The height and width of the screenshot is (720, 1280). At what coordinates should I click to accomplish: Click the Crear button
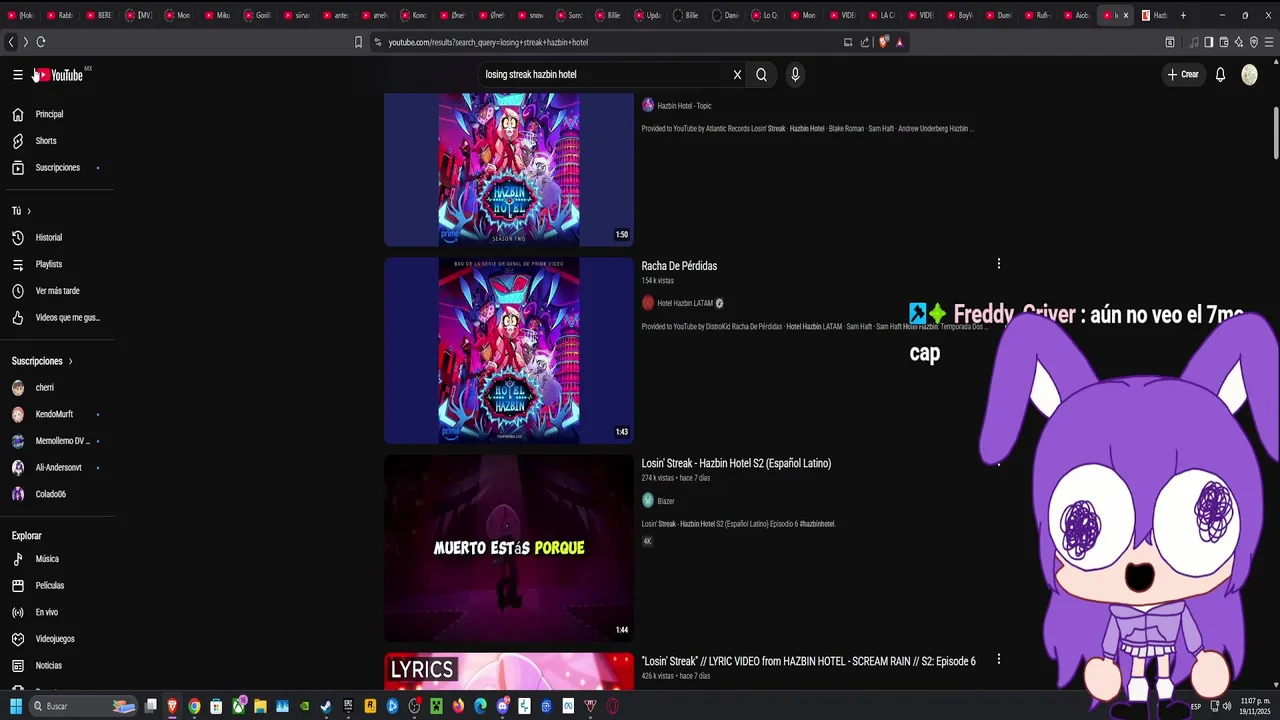click(1183, 75)
